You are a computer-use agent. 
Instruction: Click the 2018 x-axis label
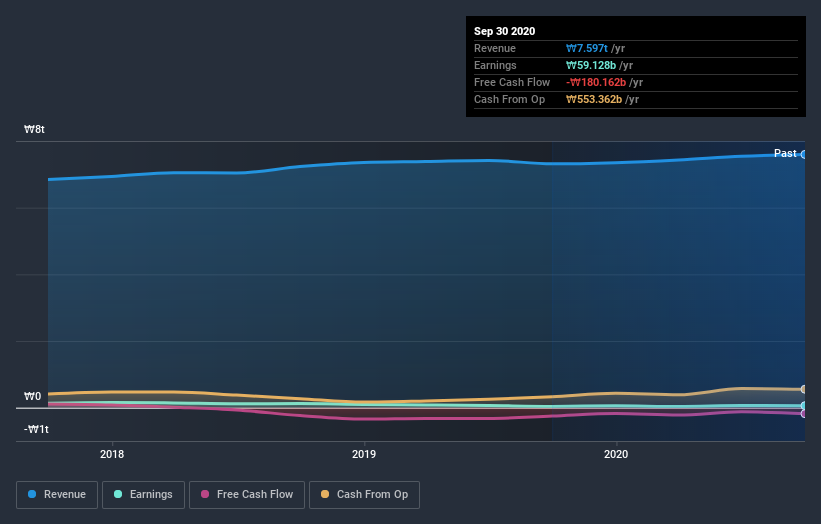pyautogui.click(x=112, y=454)
